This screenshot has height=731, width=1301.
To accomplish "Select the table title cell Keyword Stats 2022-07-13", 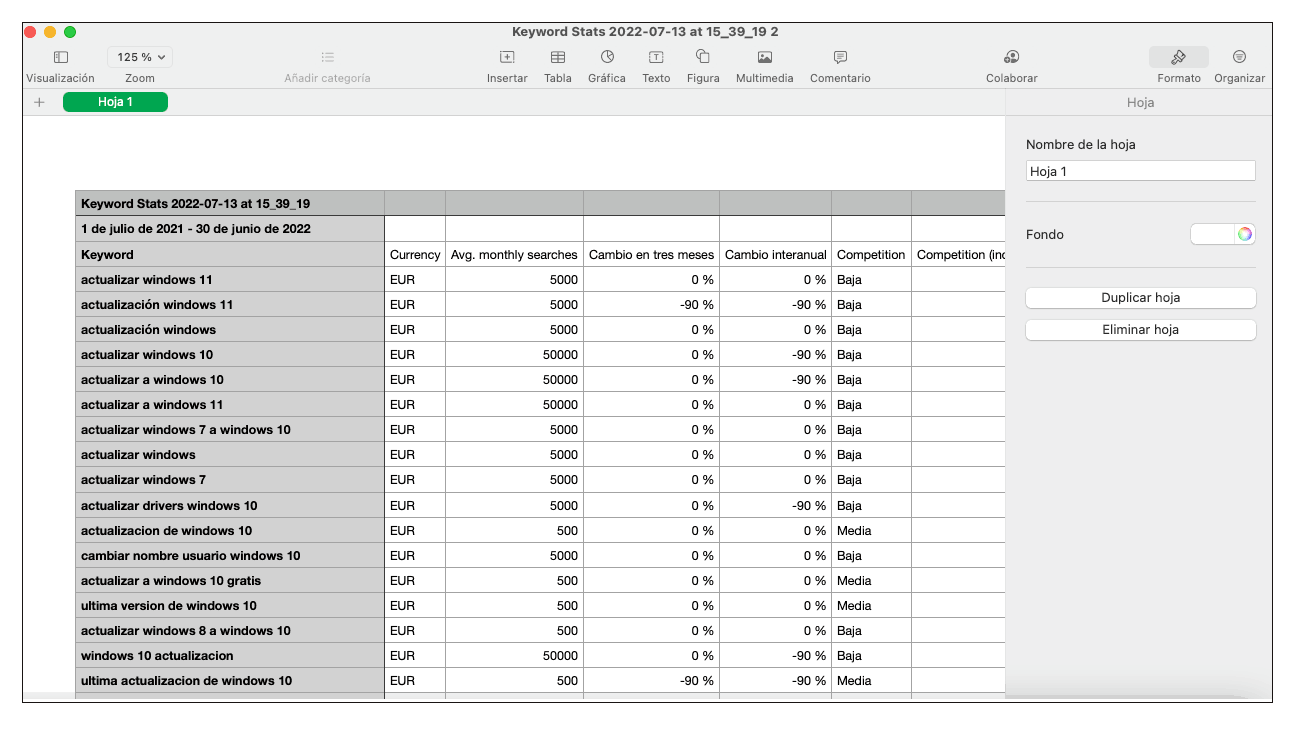I will click(230, 204).
